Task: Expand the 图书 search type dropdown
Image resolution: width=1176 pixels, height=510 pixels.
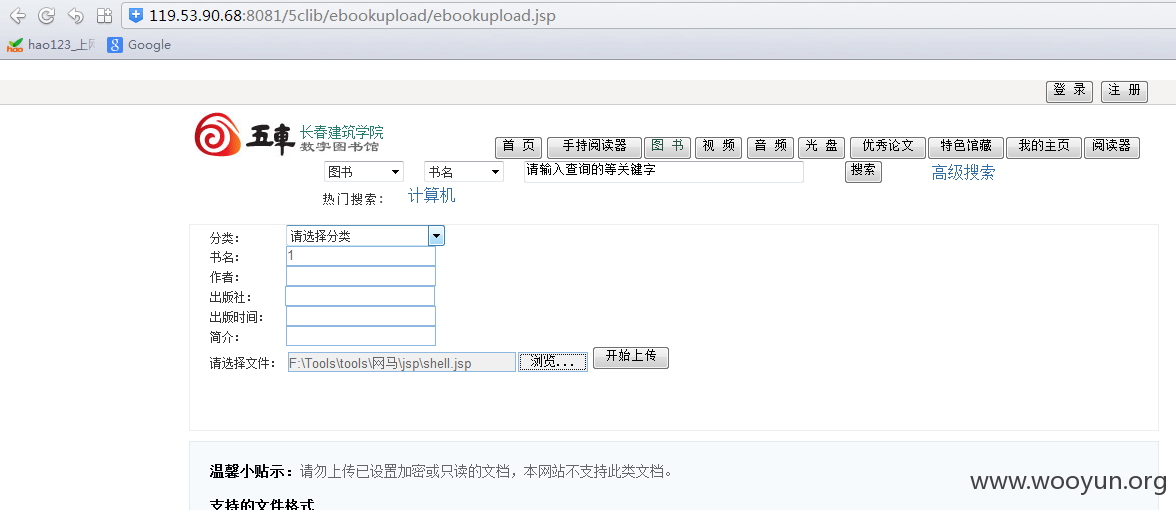Action: (364, 172)
